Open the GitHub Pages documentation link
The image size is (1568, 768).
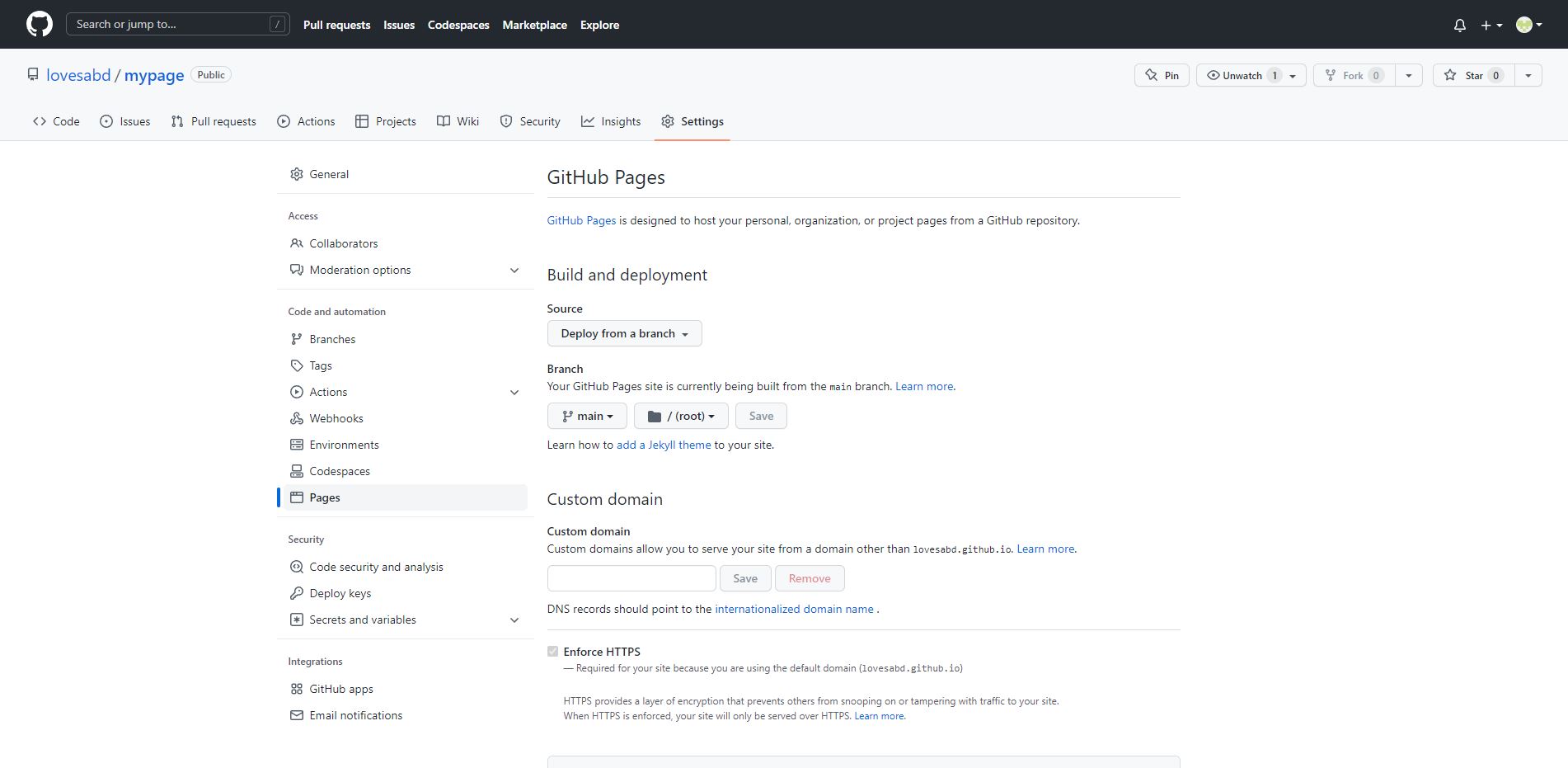[x=581, y=220]
